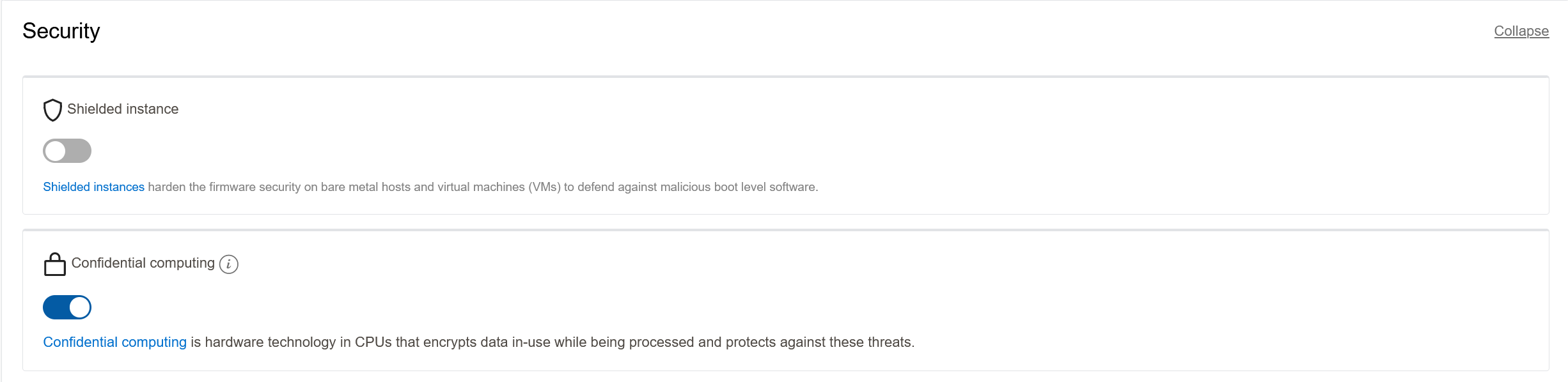Click the Shielded instance card label
Screen dimensions: 1568x382
coord(122,109)
